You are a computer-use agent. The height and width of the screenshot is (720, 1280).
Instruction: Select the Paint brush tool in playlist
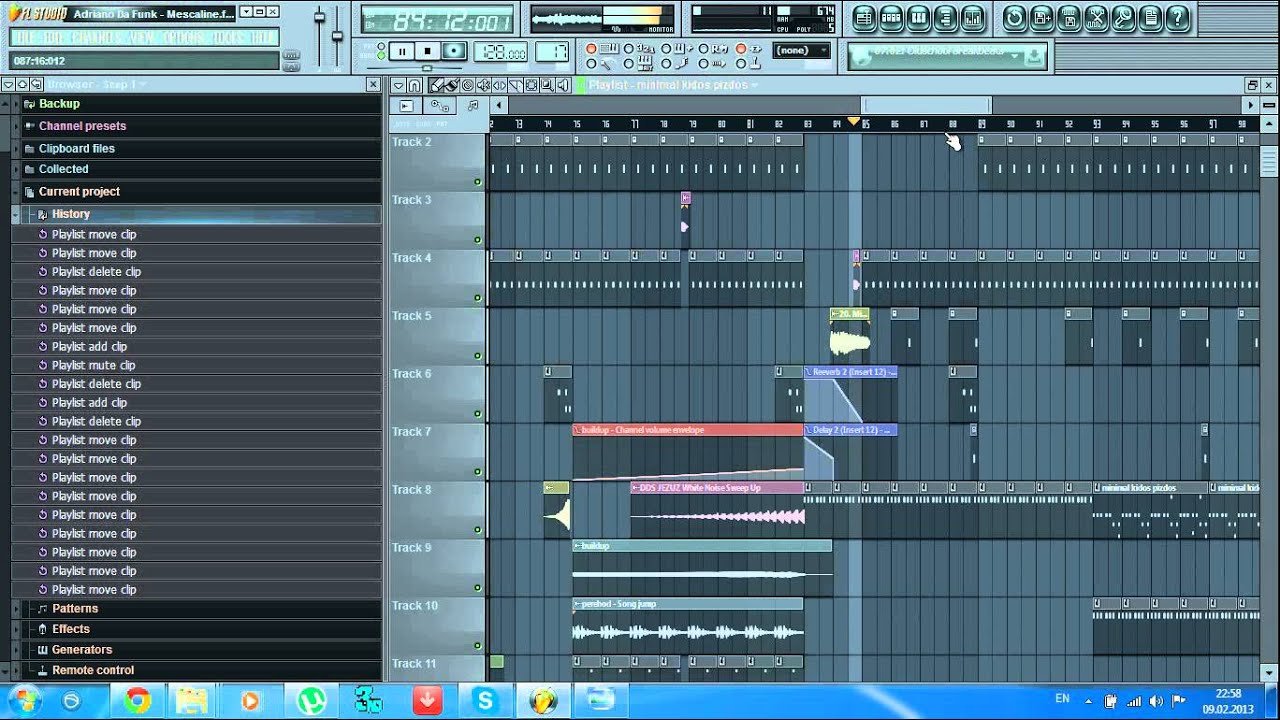(452, 85)
